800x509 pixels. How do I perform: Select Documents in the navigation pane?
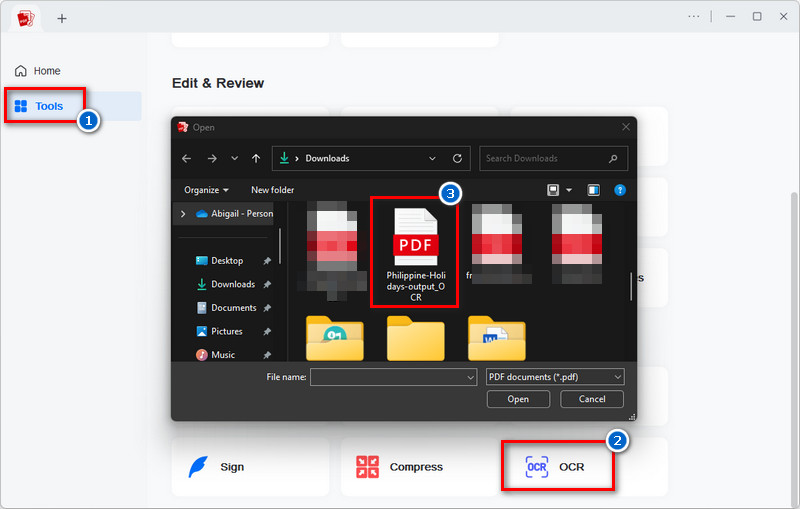[233, 308]
